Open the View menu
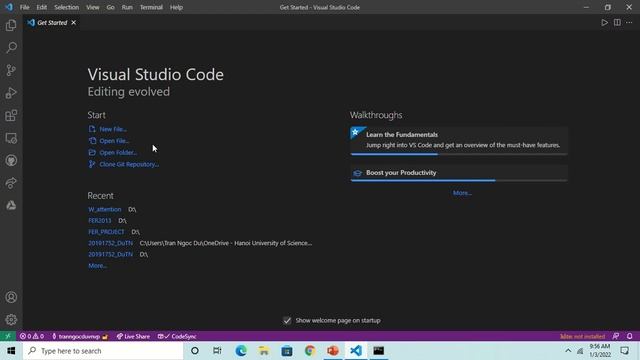The image size is (640, 360). coord(93,7)
